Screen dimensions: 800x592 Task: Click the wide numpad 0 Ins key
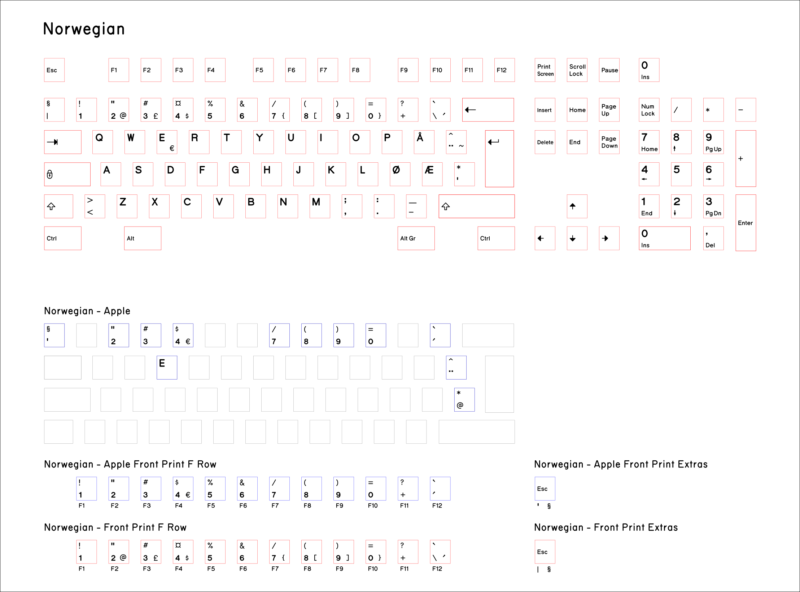click(x=665, y=238)
